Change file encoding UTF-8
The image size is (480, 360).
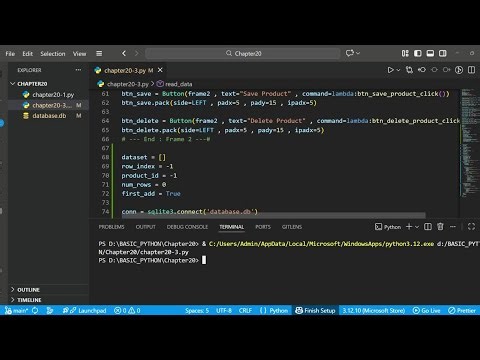click(224, 311)
